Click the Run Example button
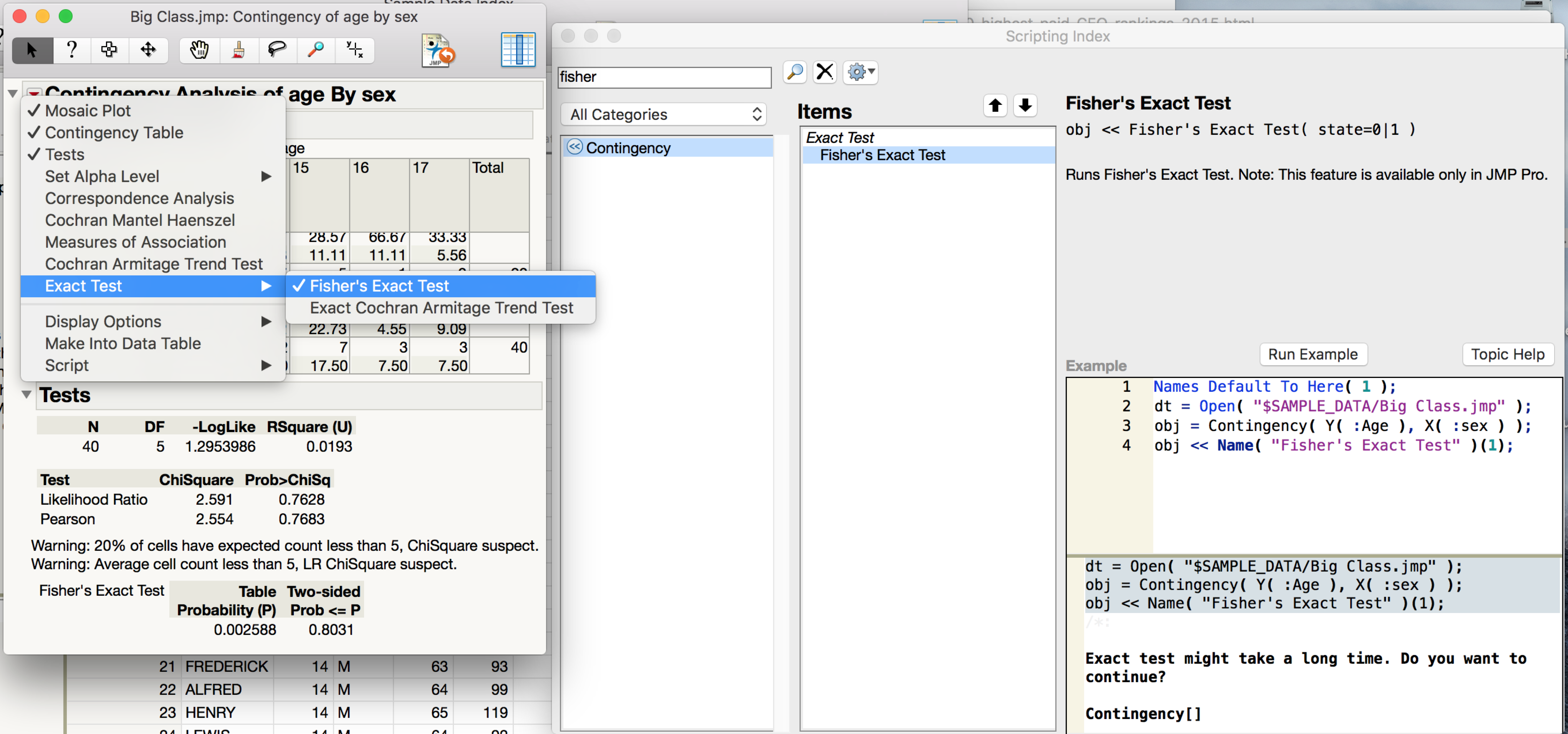This screenshot has height=734, width=1568. coord(1312,354)
